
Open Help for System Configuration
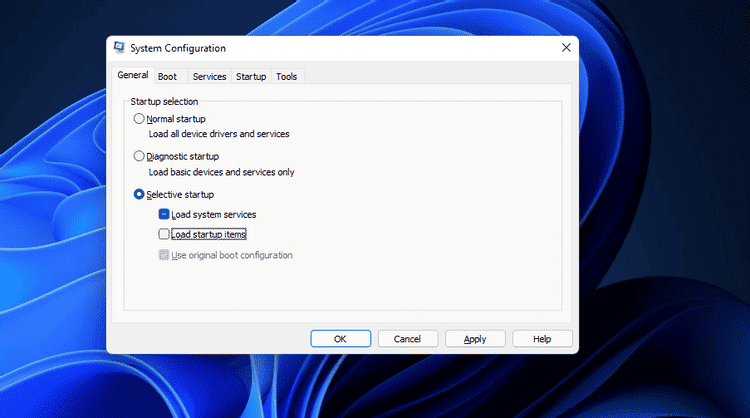[542, 339]
